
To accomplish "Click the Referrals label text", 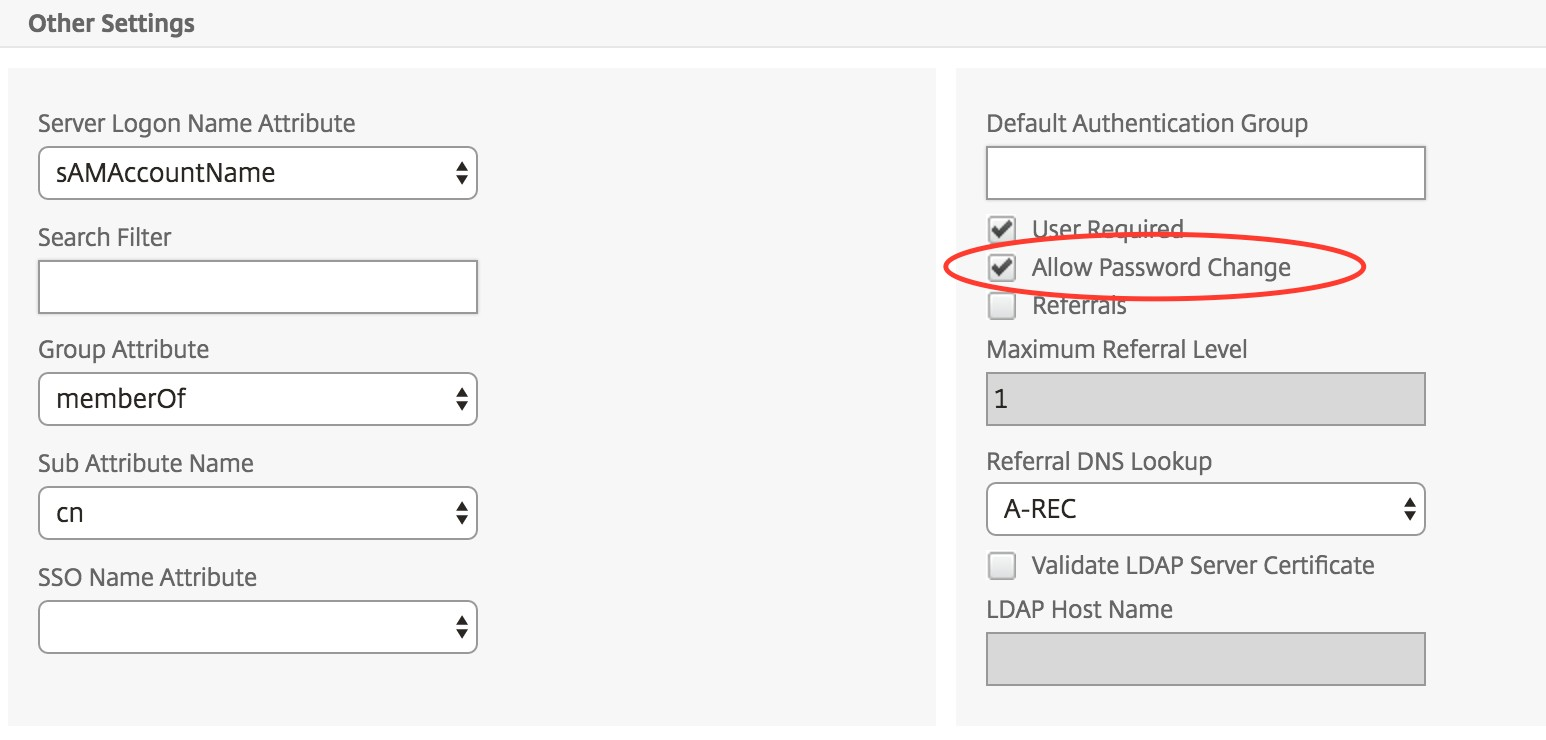I will pyautogui.click(x=1079, y=306).
